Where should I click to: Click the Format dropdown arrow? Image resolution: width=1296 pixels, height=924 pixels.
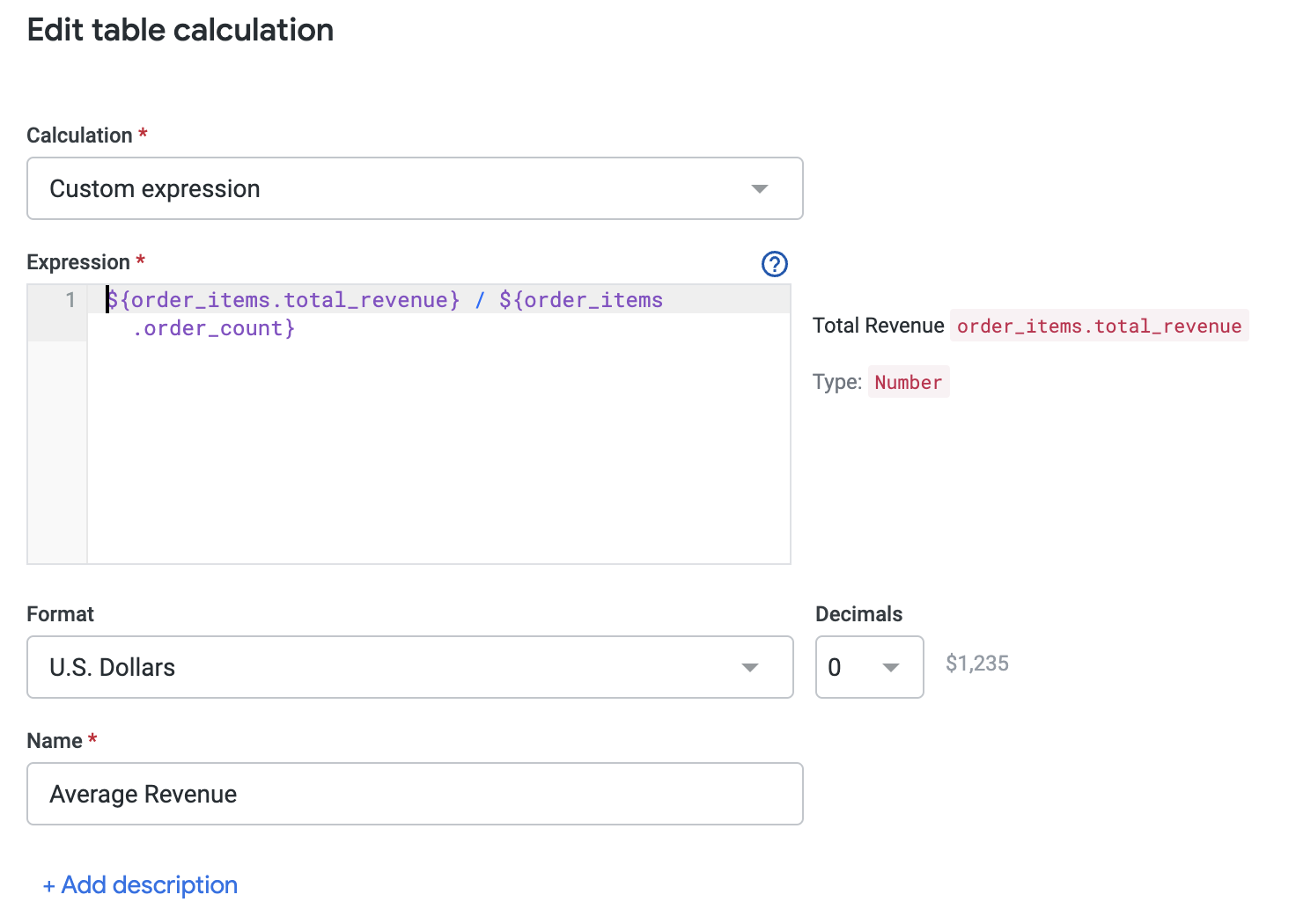[750, 667]
